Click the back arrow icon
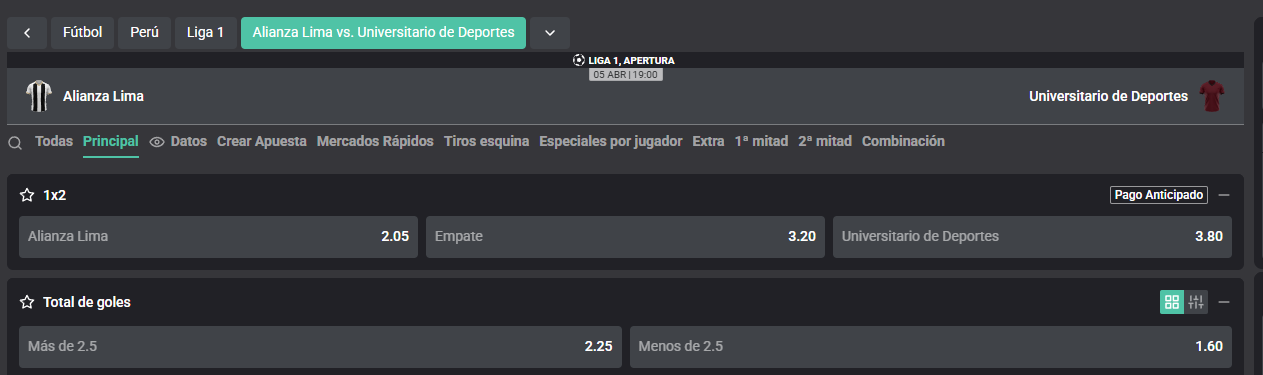1263x375 pixels. (x=27, y=33)
